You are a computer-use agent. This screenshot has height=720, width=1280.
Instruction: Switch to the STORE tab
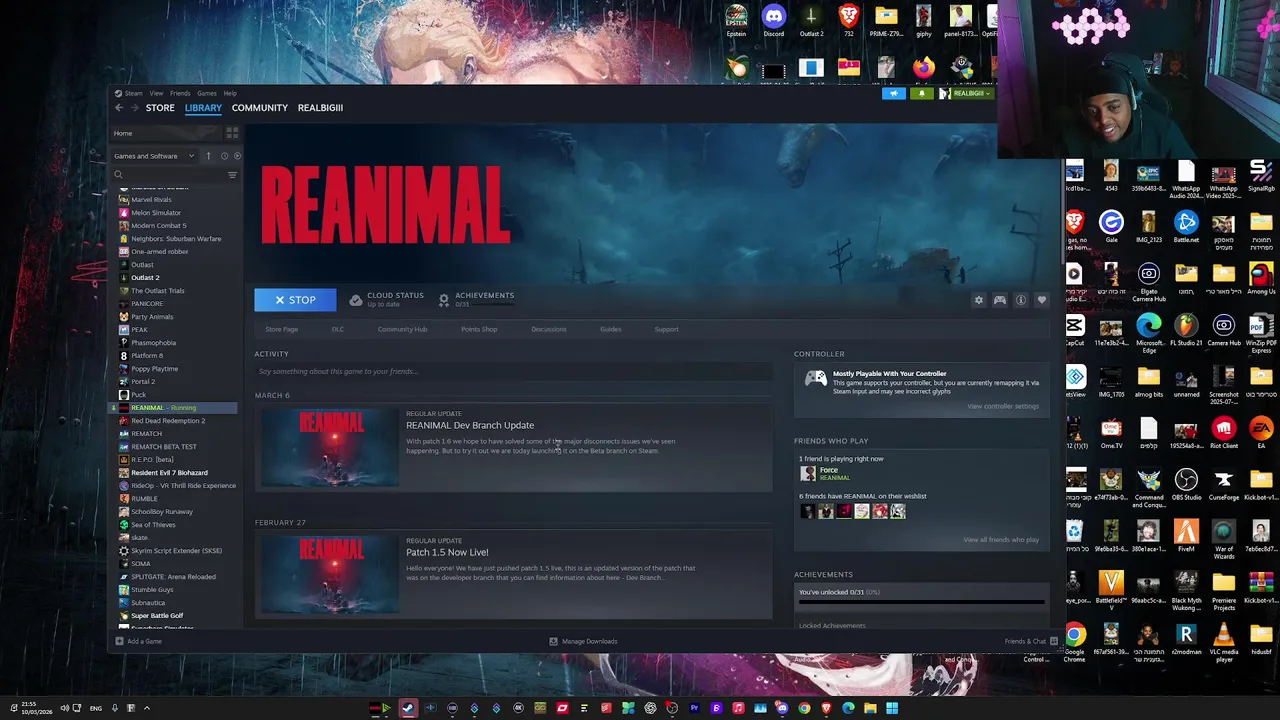160,108
